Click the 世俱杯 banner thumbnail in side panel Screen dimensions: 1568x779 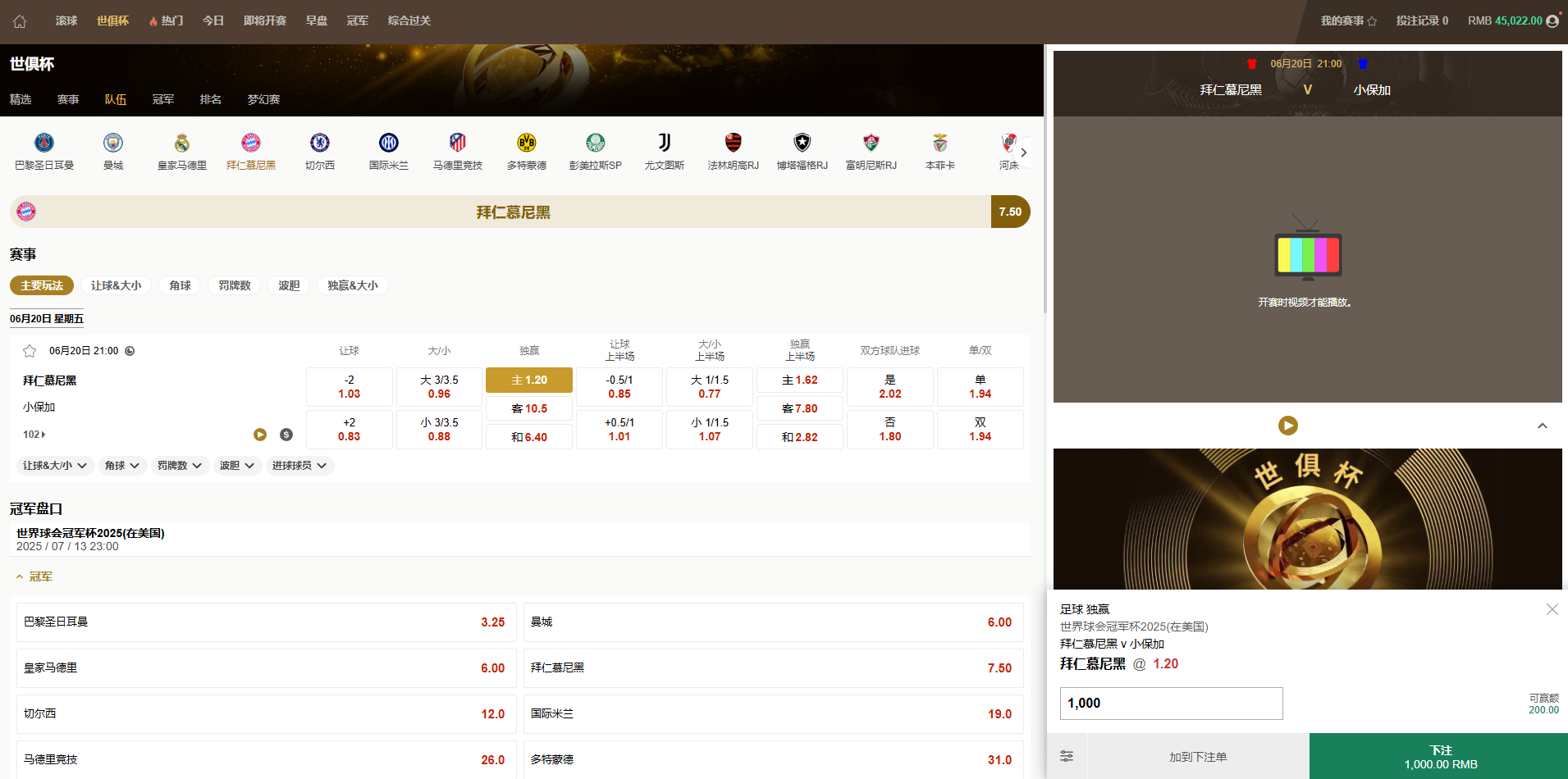point(1307,519)
